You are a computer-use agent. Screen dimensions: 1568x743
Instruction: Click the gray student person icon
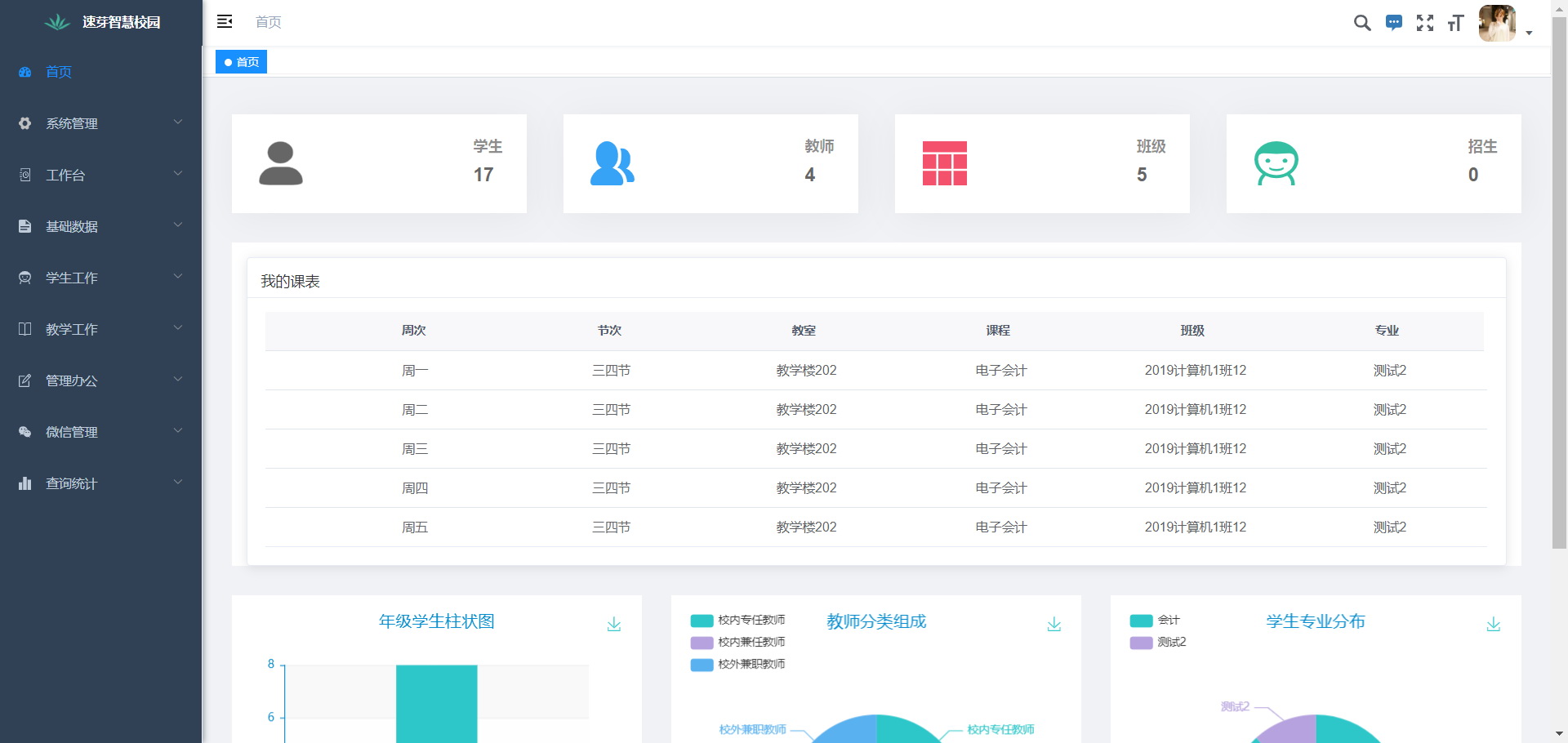pyautogui.click(x=281, y=164)
